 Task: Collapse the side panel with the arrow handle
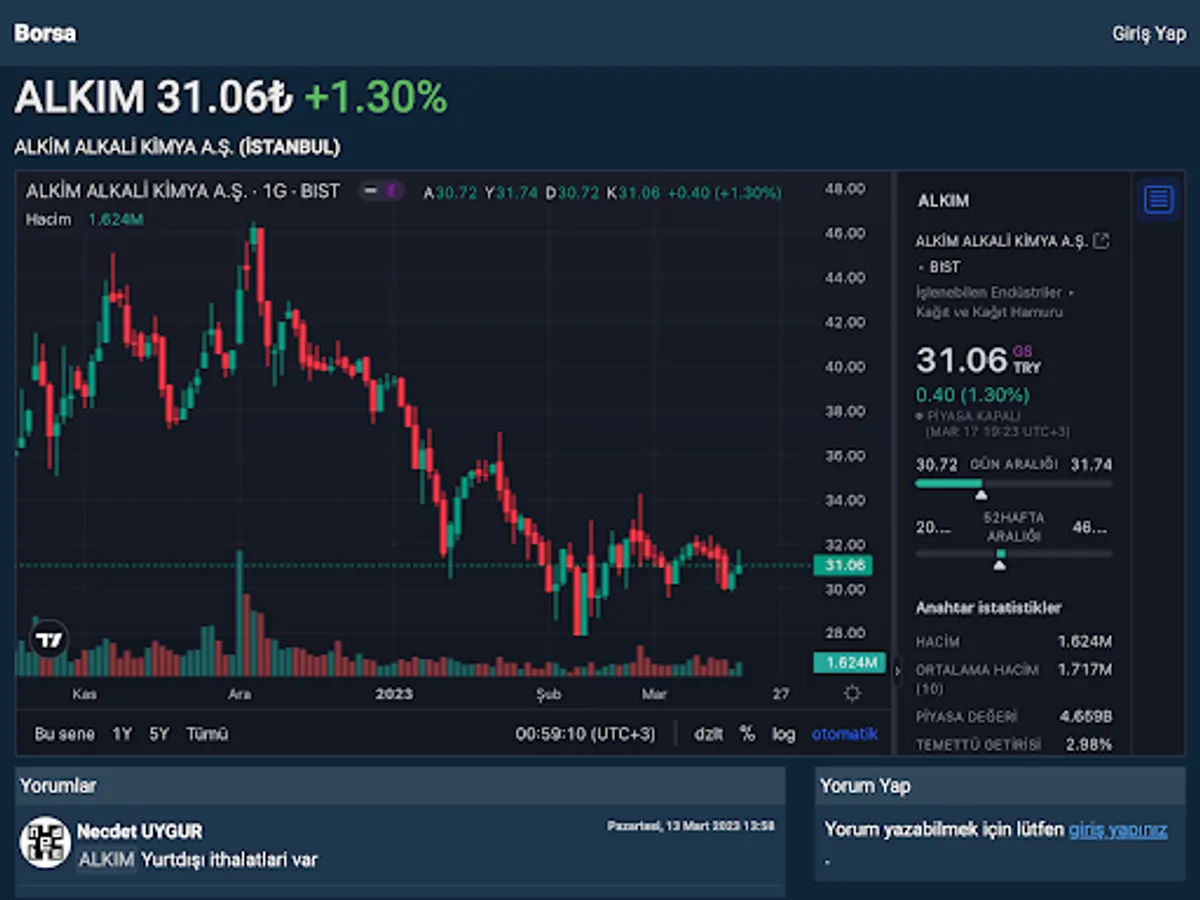896,673
